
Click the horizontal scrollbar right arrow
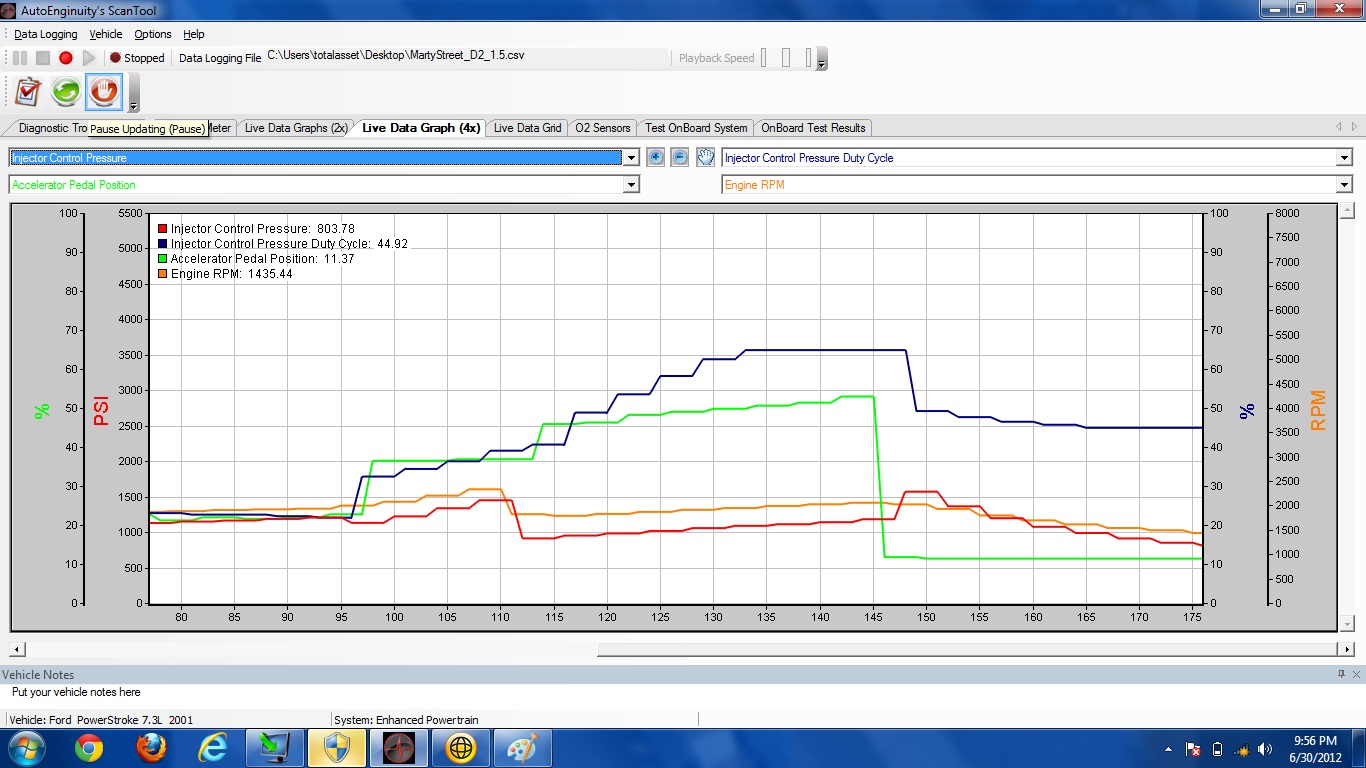click(x=1347, y=649)
